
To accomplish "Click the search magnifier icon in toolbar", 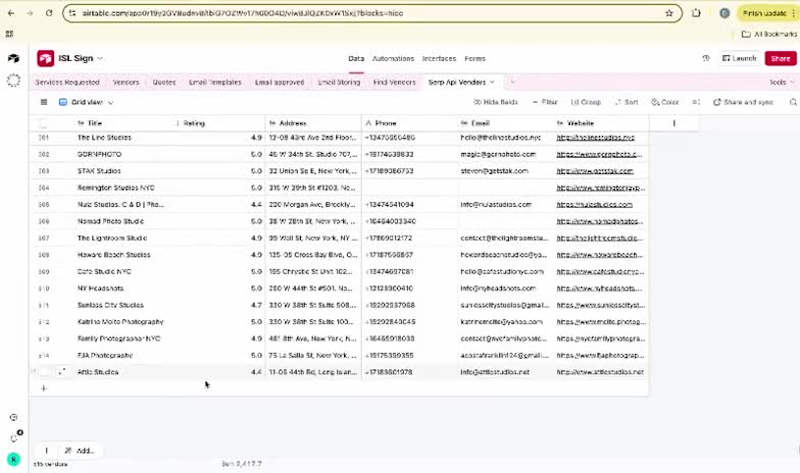I will pos(793,102).
